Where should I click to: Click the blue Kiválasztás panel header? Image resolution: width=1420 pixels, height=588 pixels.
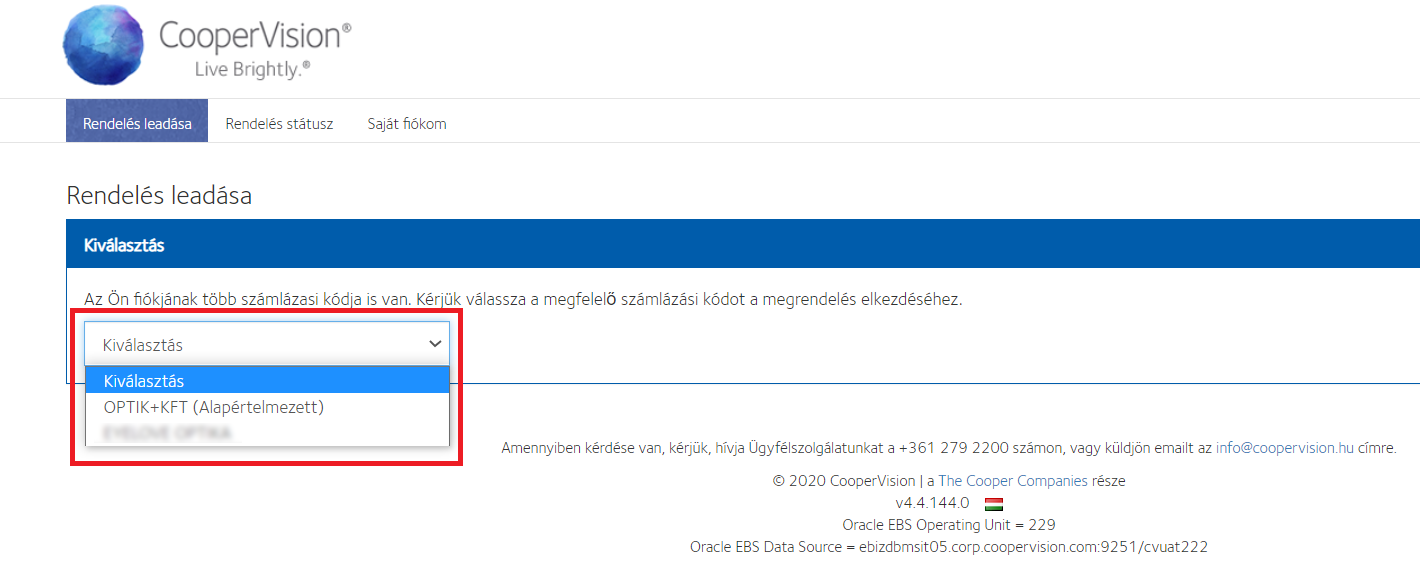coord(743,244)
